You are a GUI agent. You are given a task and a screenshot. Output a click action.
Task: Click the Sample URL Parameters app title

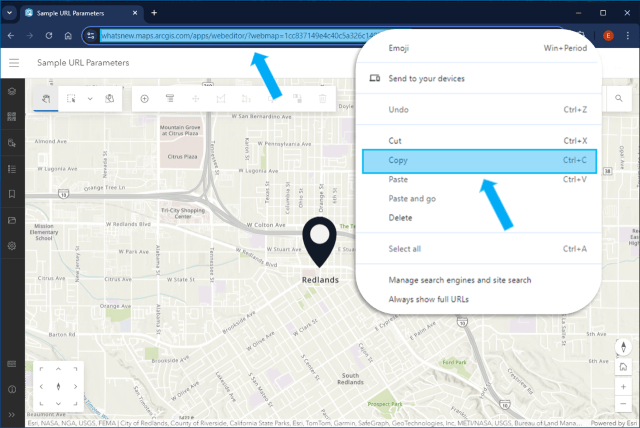[x=83, y=63]
